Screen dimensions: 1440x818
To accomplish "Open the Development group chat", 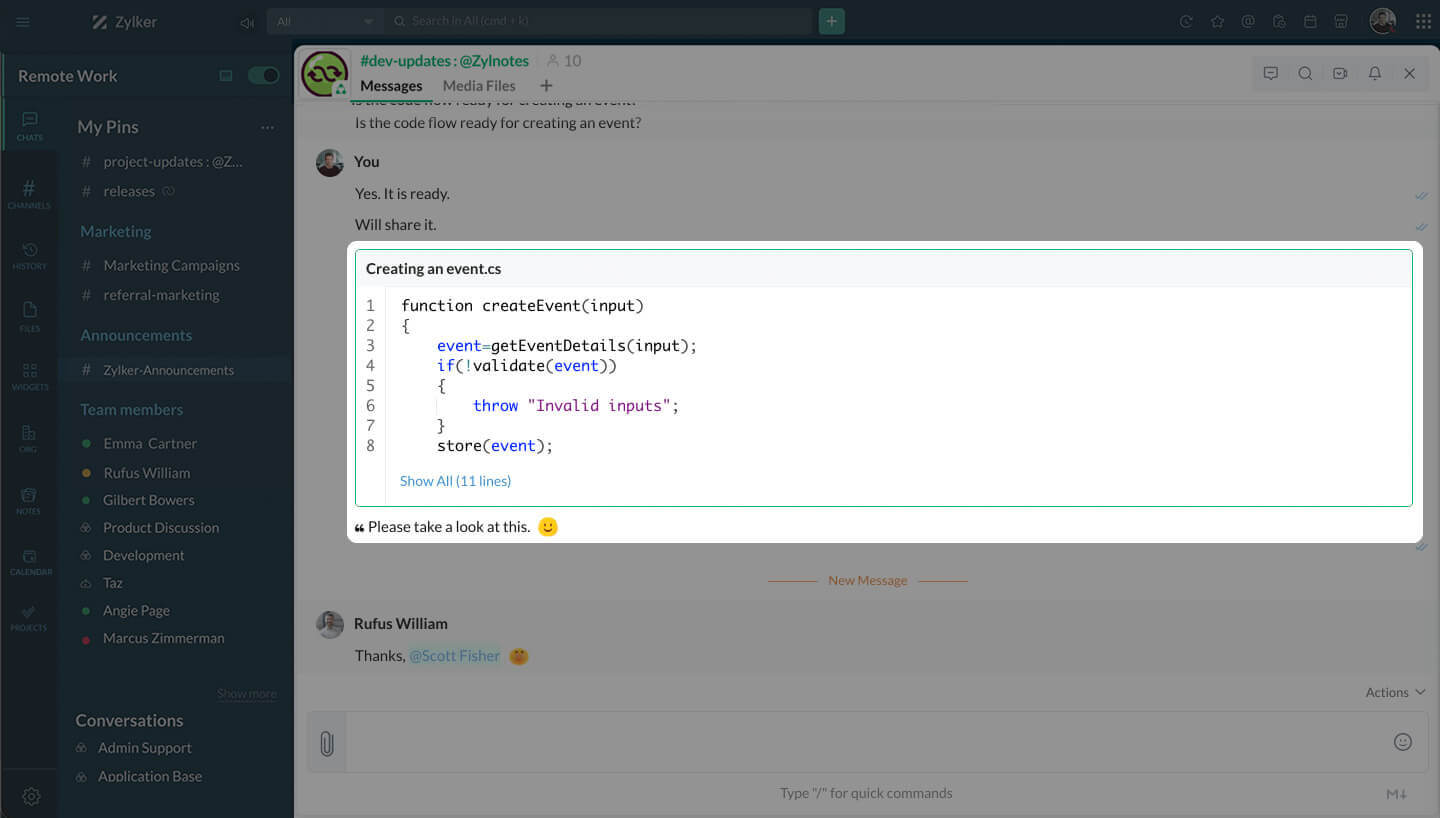I will click(143, 555).
